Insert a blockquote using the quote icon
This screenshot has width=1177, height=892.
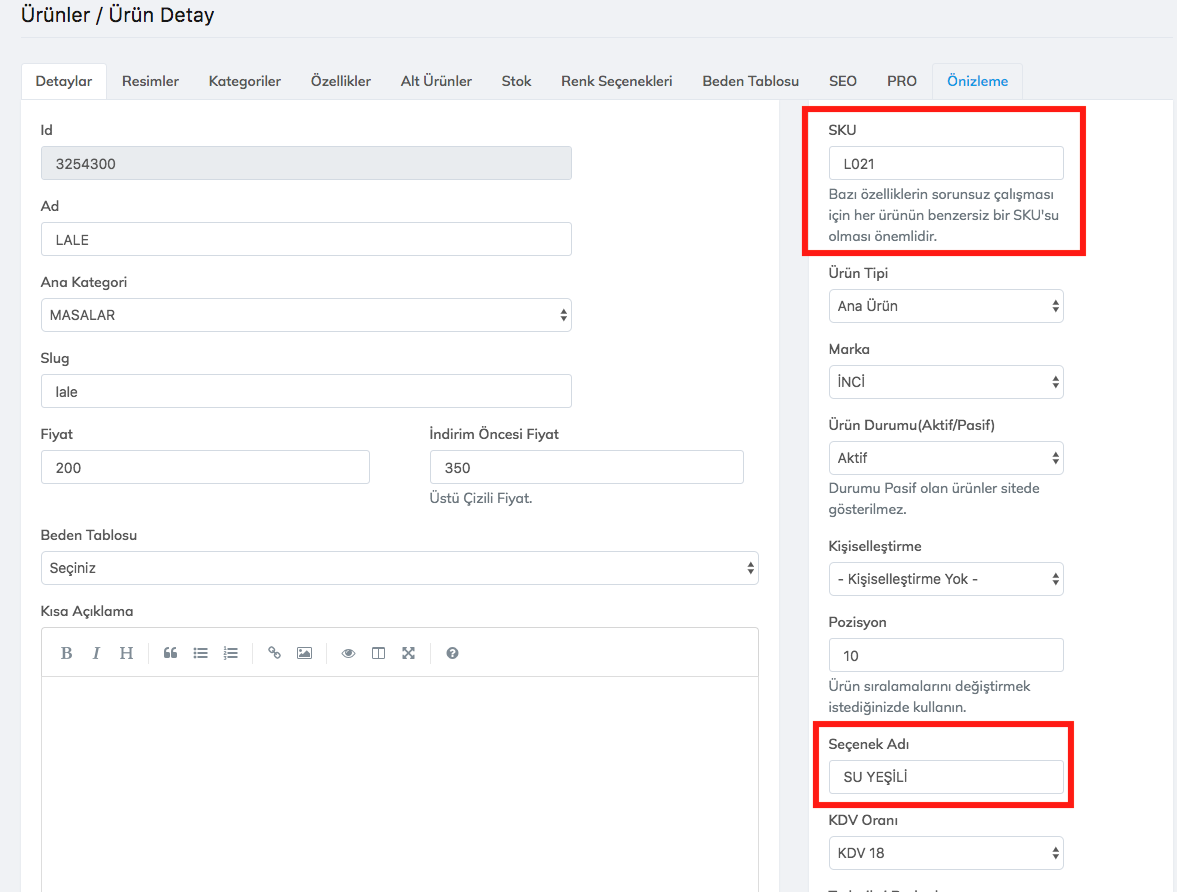170,653
